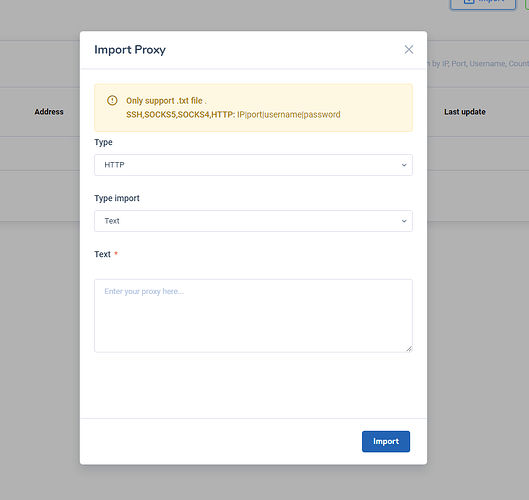Click the IP|port|username|password format text

288,115
